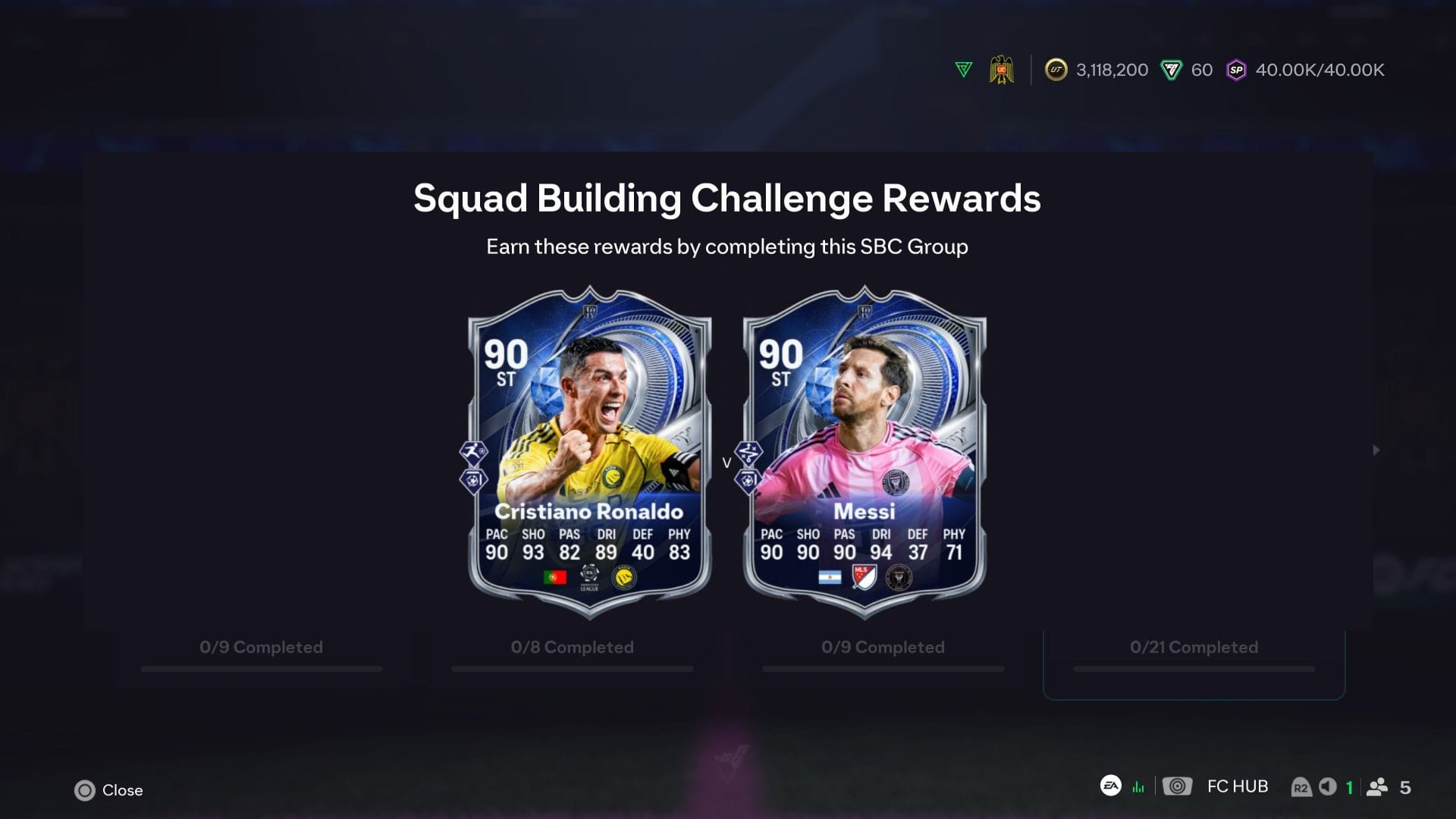Click the EA logo icon
The height and width of the screenshot is (819, 1456).
click(1111, 786)
